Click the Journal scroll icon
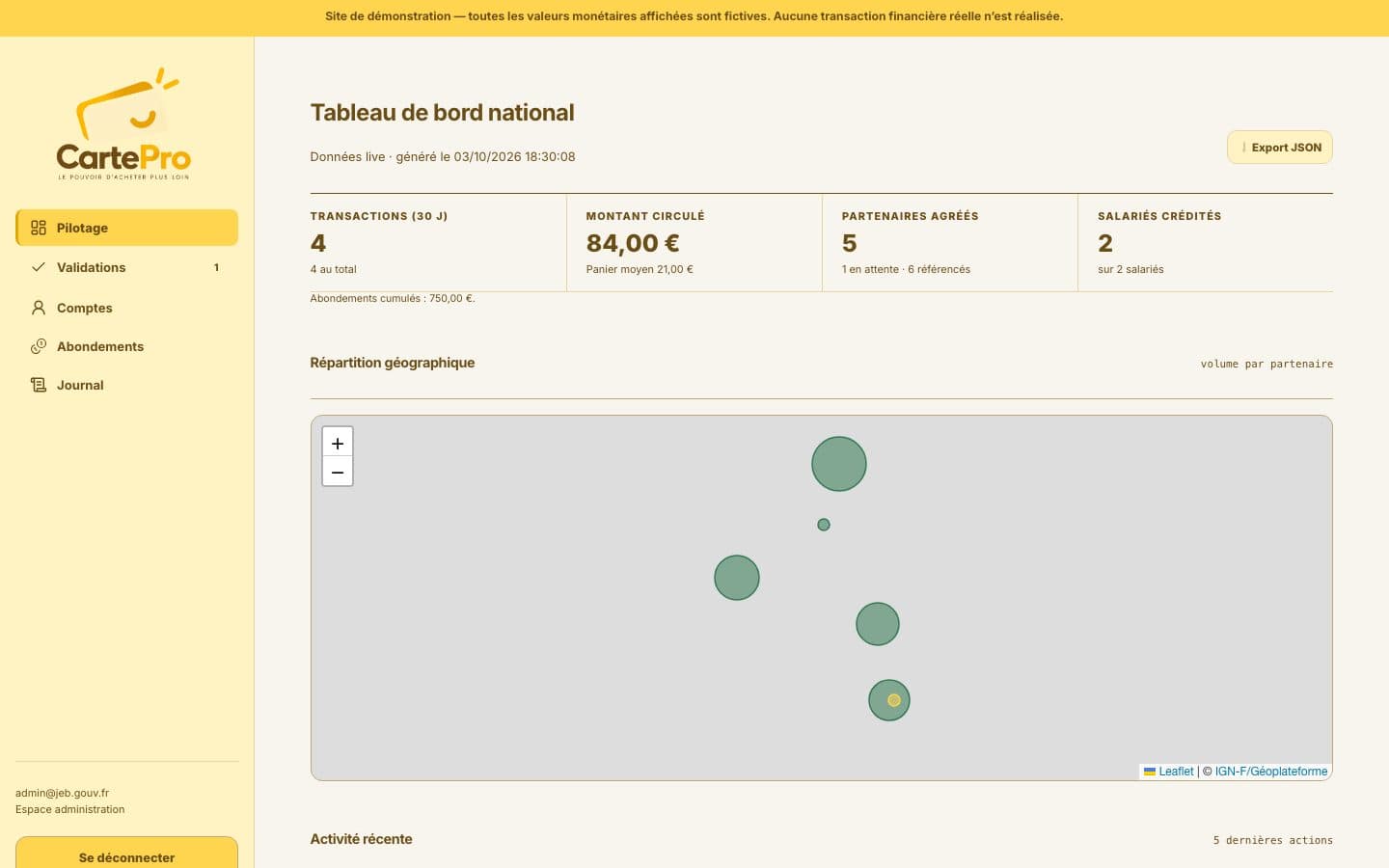The height and width of the screenshot is (868, 1389). click(39, 385)
